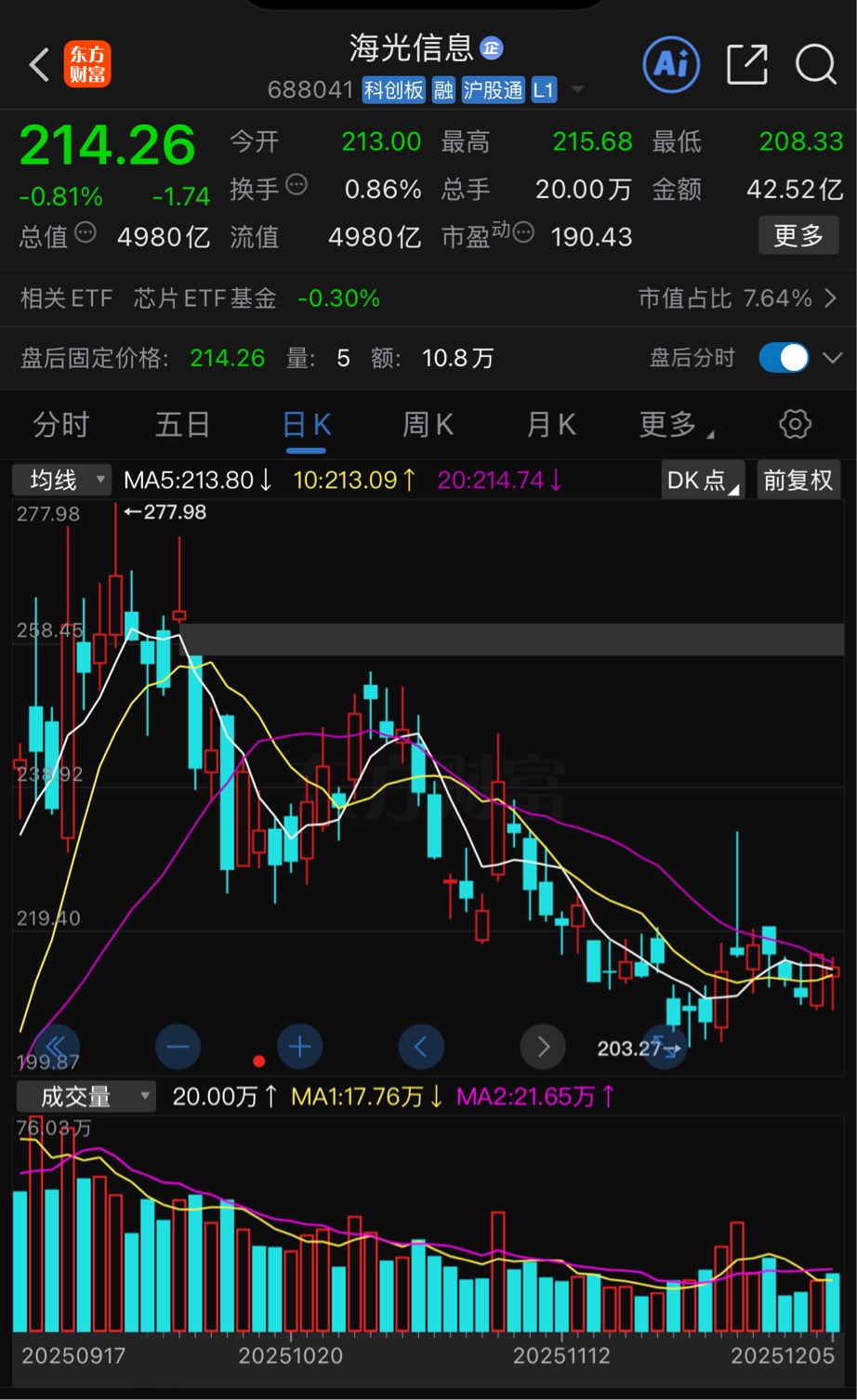Tap the MA1:17.76万 volume value

click(369, 1097)
